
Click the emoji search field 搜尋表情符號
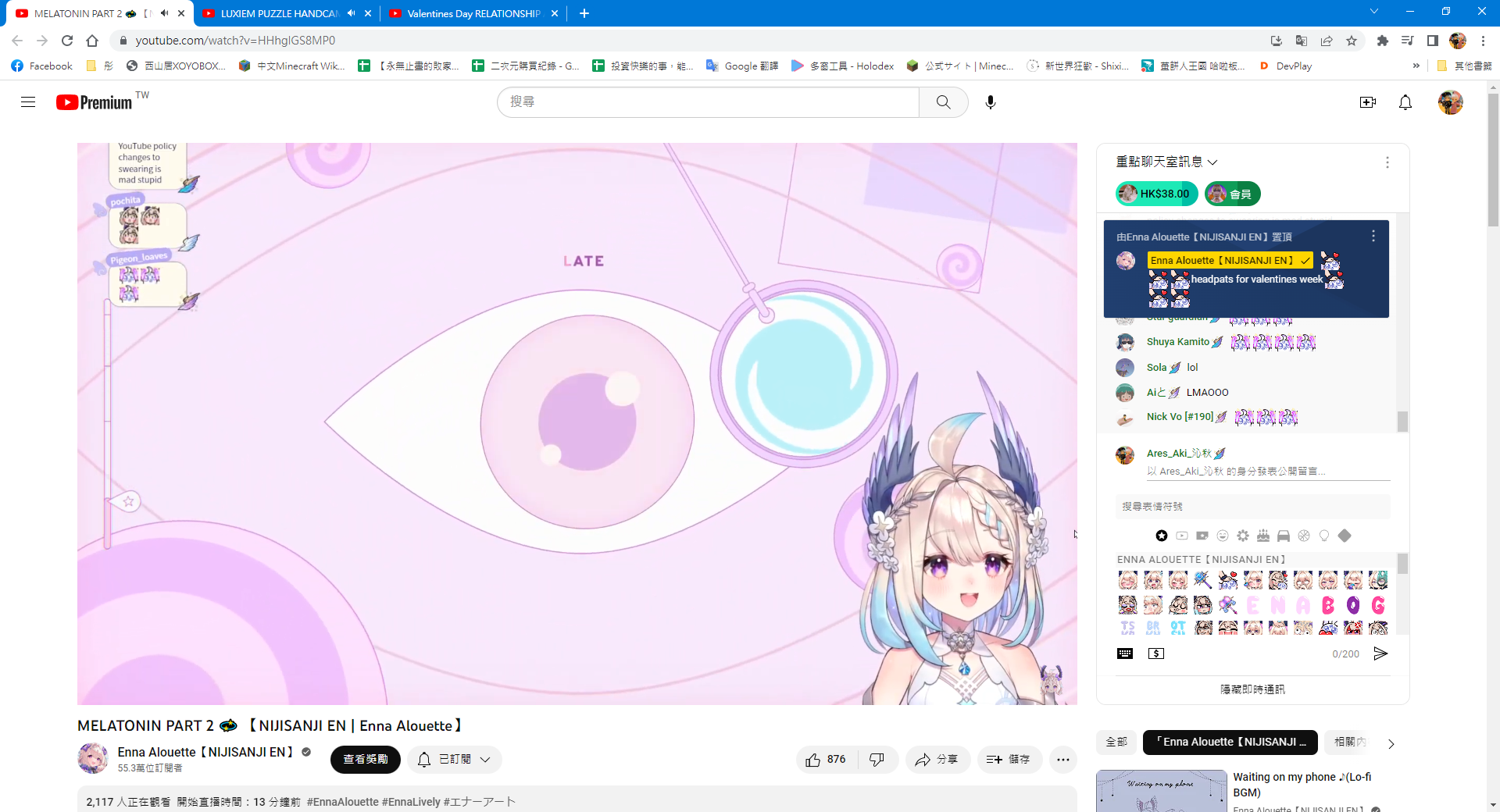click(x=1252, y=507)
